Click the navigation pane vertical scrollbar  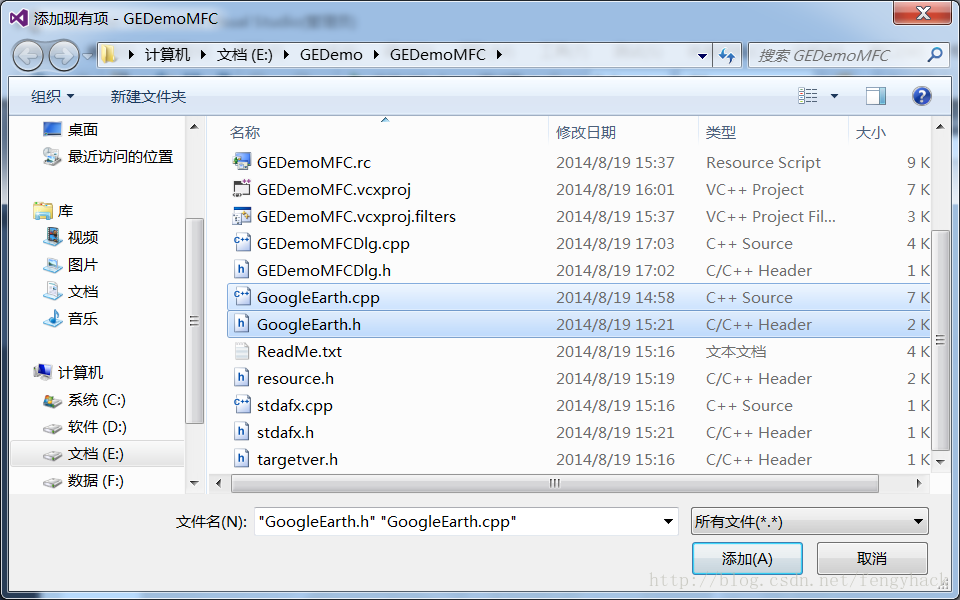[194, 321]
